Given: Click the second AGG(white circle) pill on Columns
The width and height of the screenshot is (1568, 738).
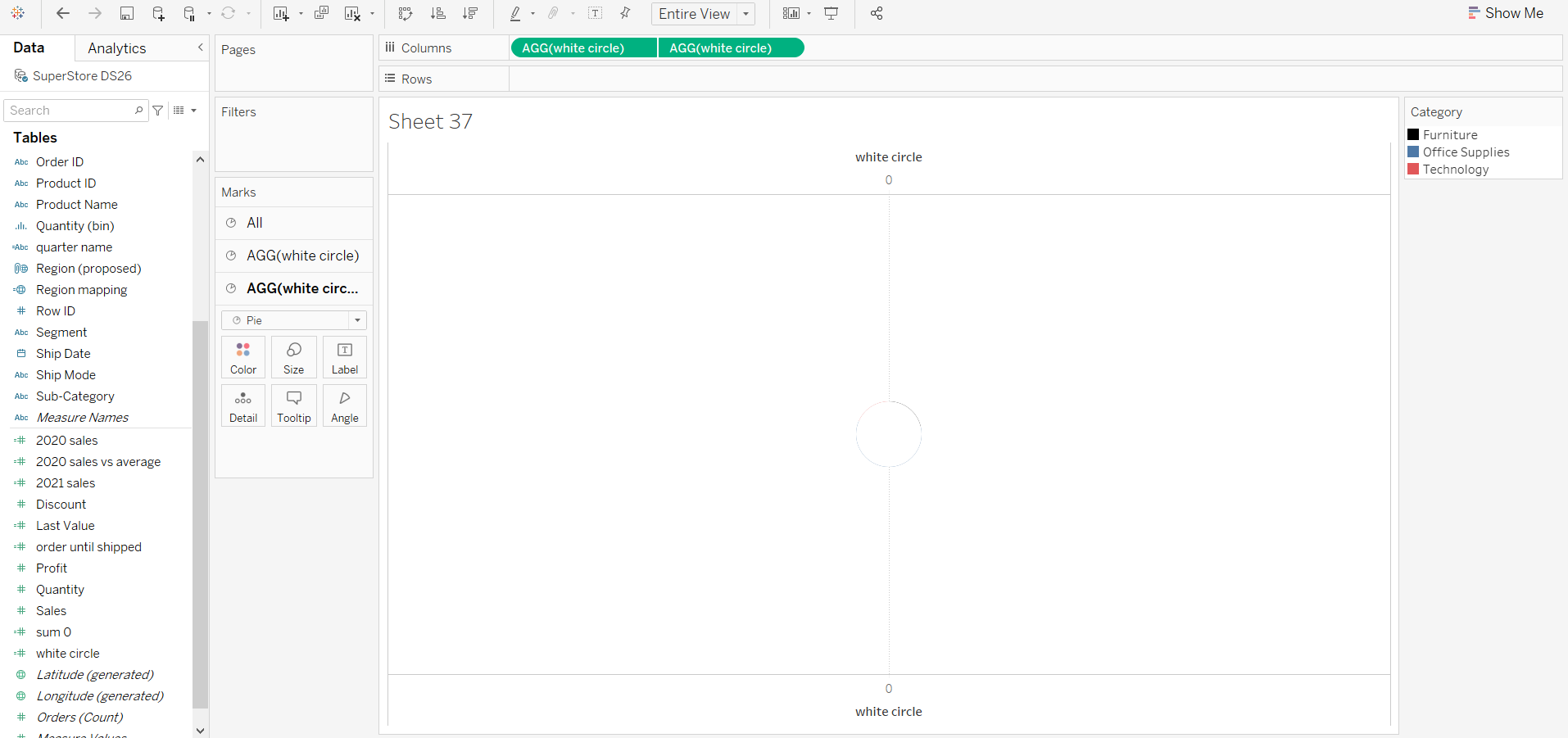Looking at the screenshot, I should [x=731, y=48].
